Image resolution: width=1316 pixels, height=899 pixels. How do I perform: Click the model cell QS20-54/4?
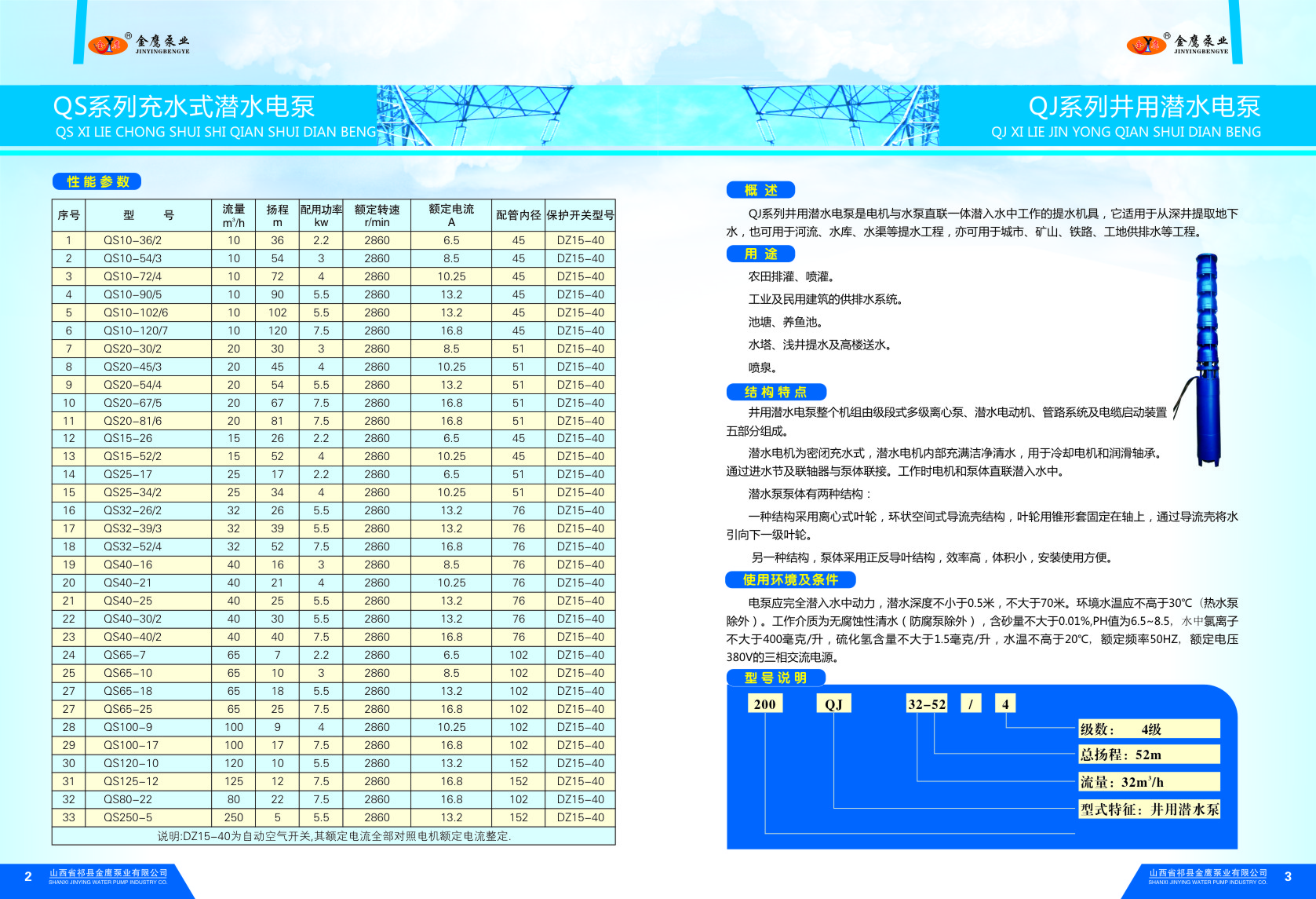pyautogui.click(x=148, y=385)
